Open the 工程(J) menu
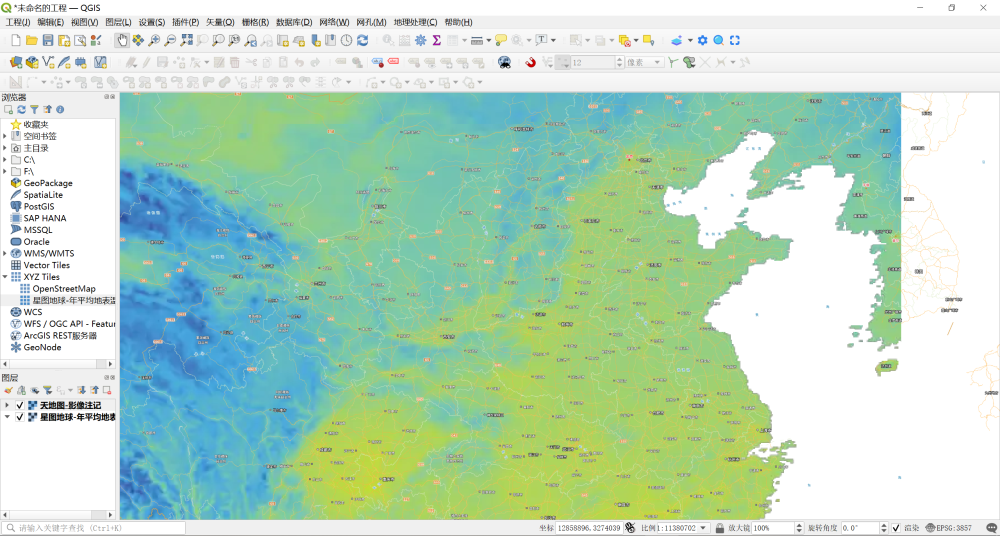 coord(18,22)
